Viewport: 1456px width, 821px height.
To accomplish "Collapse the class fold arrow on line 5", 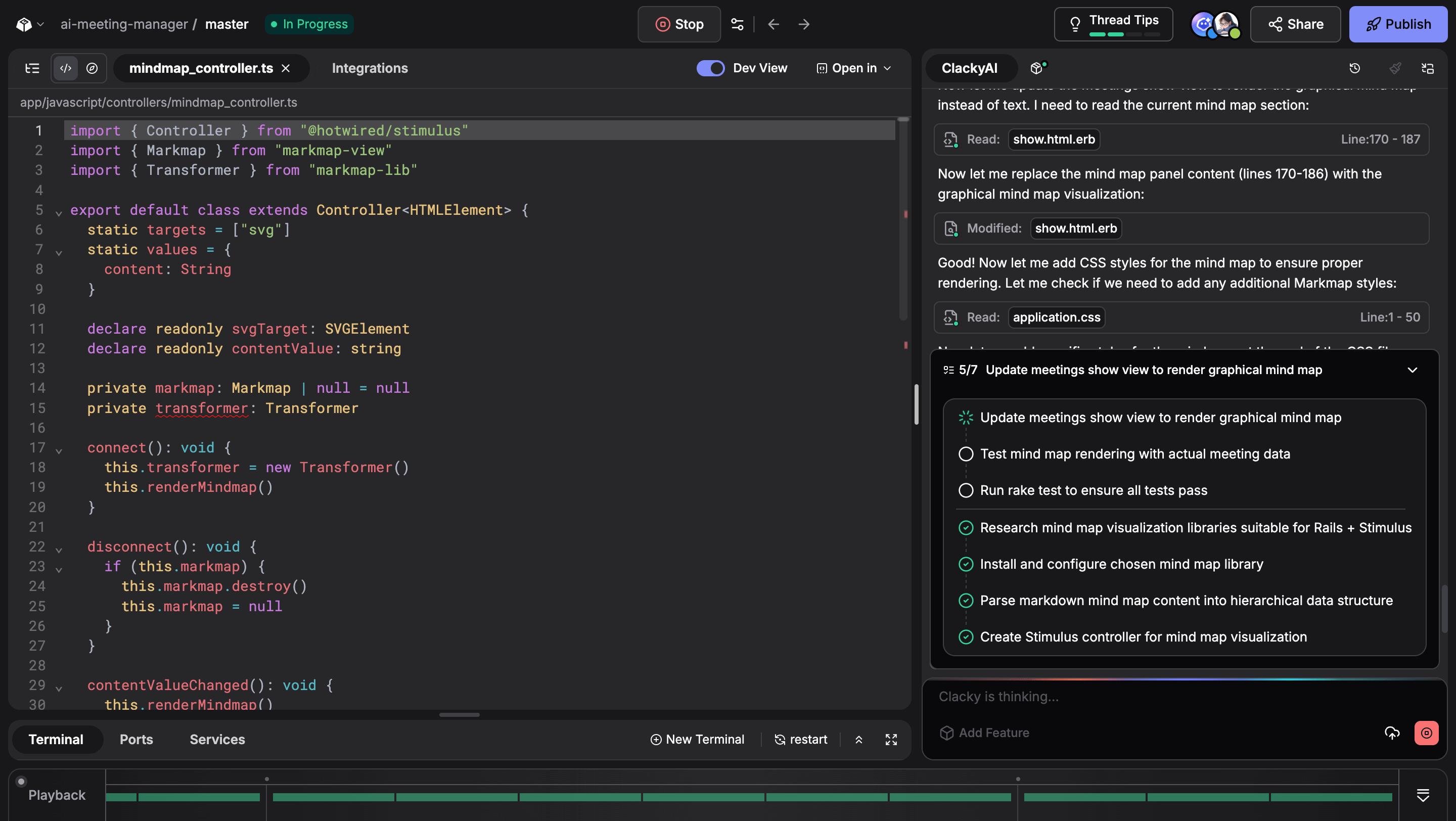I will click(59, 213).
